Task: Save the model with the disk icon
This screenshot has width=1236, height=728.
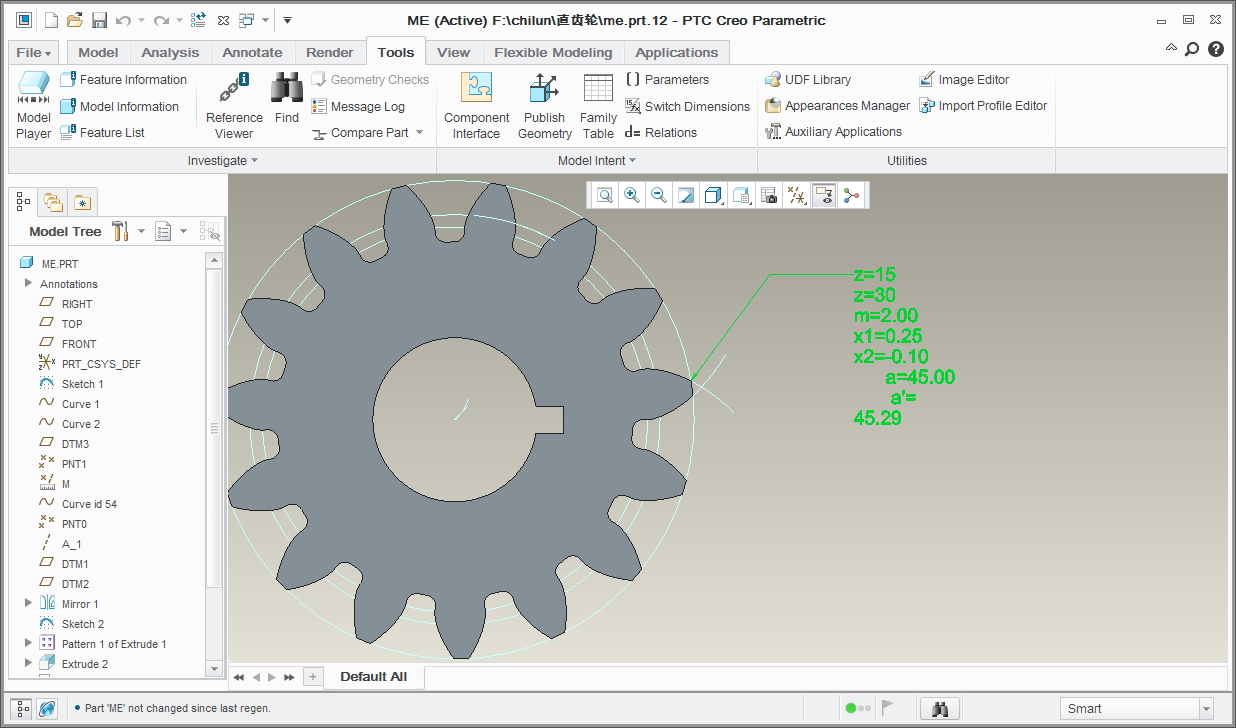Action: [99, 20]
